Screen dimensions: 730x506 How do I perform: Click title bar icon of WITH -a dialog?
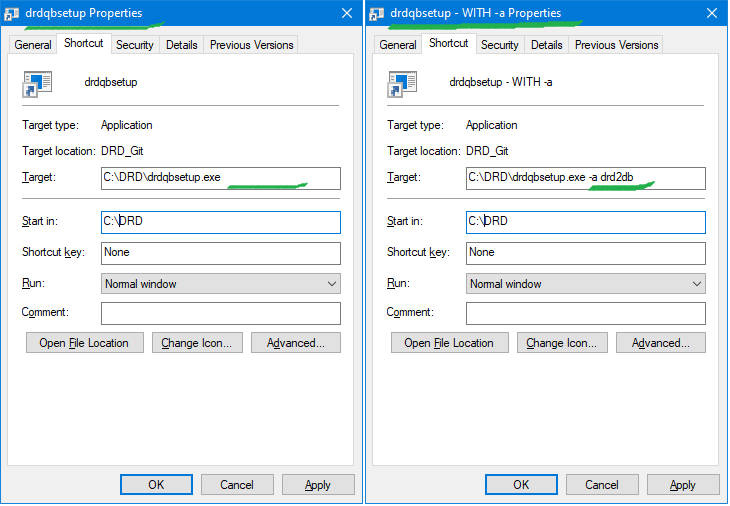tap(377, 14)
